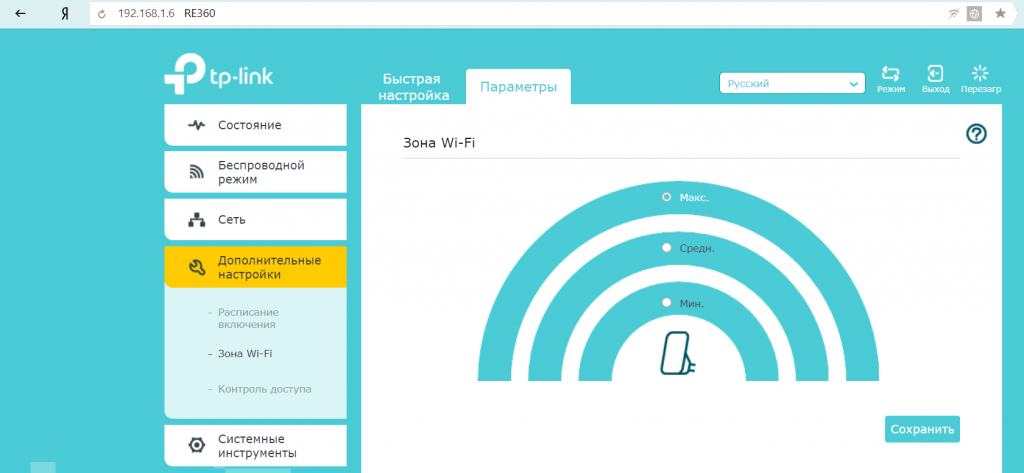This screenshot has height=473, width=1024.
Task: Open the Расписание включения submenu item
Action: click(x=248, y=318)
